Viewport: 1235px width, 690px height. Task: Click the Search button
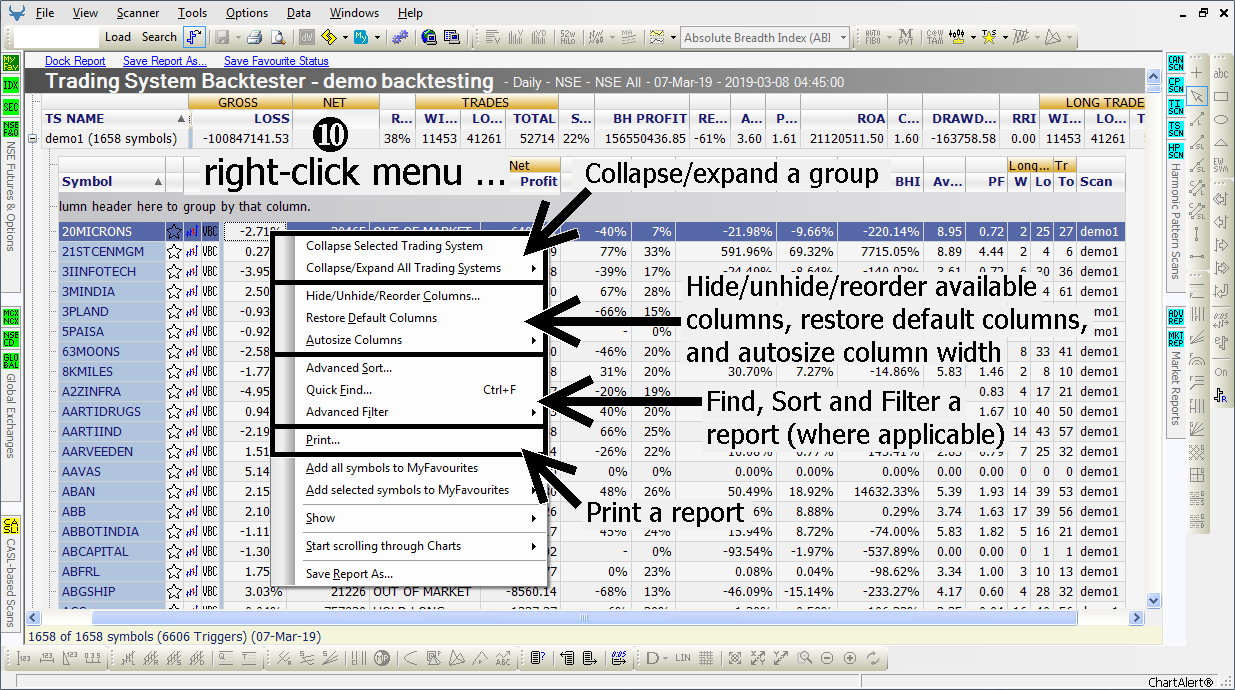[159, 37]
